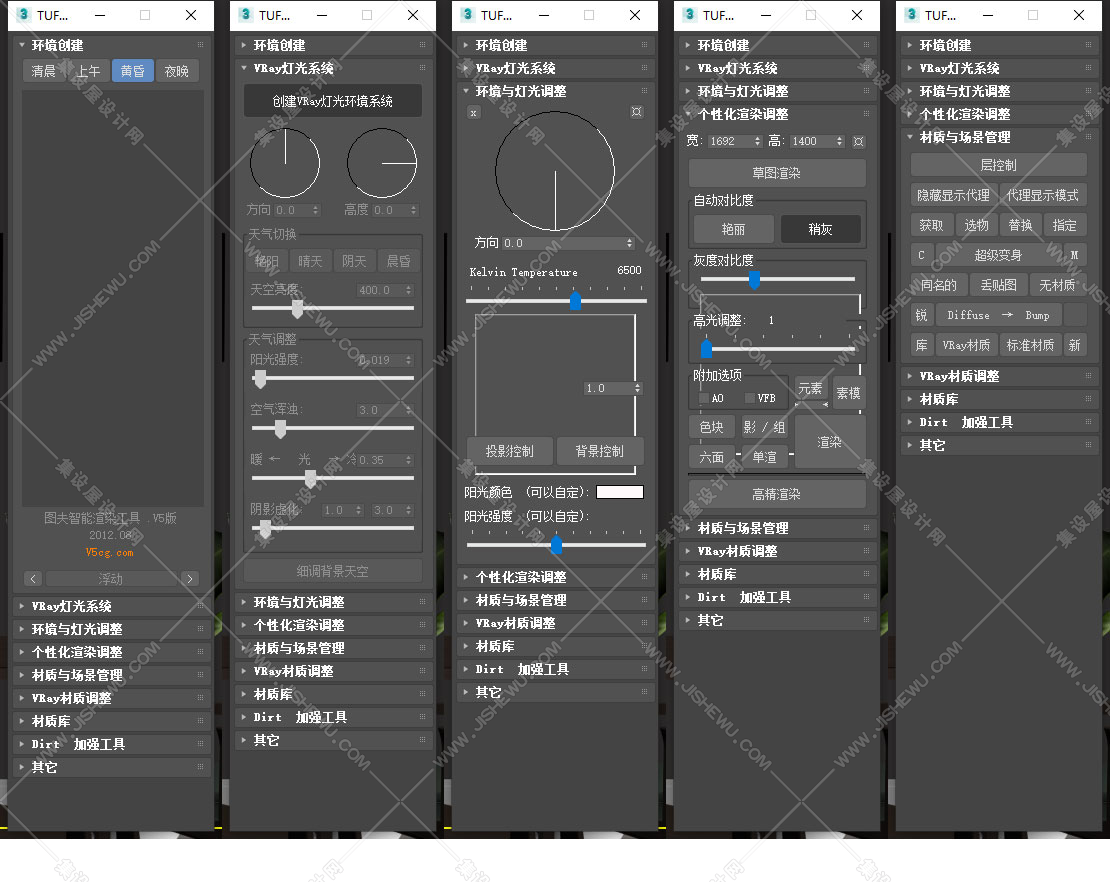The image size is (1110, 882).
Task: Click the grip icon on expanded 个性化渲染调整 rollout header
Action: 866,114
